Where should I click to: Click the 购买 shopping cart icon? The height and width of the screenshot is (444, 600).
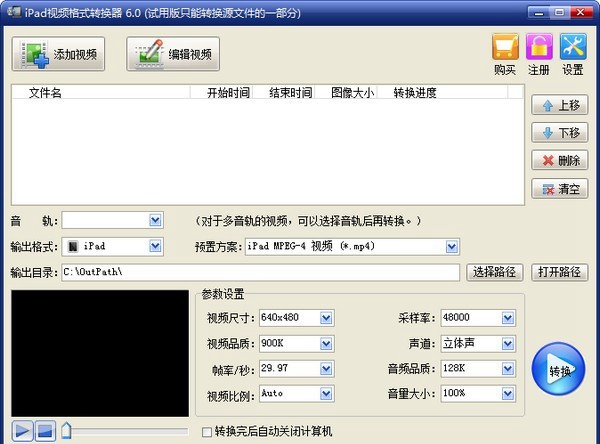505,47
